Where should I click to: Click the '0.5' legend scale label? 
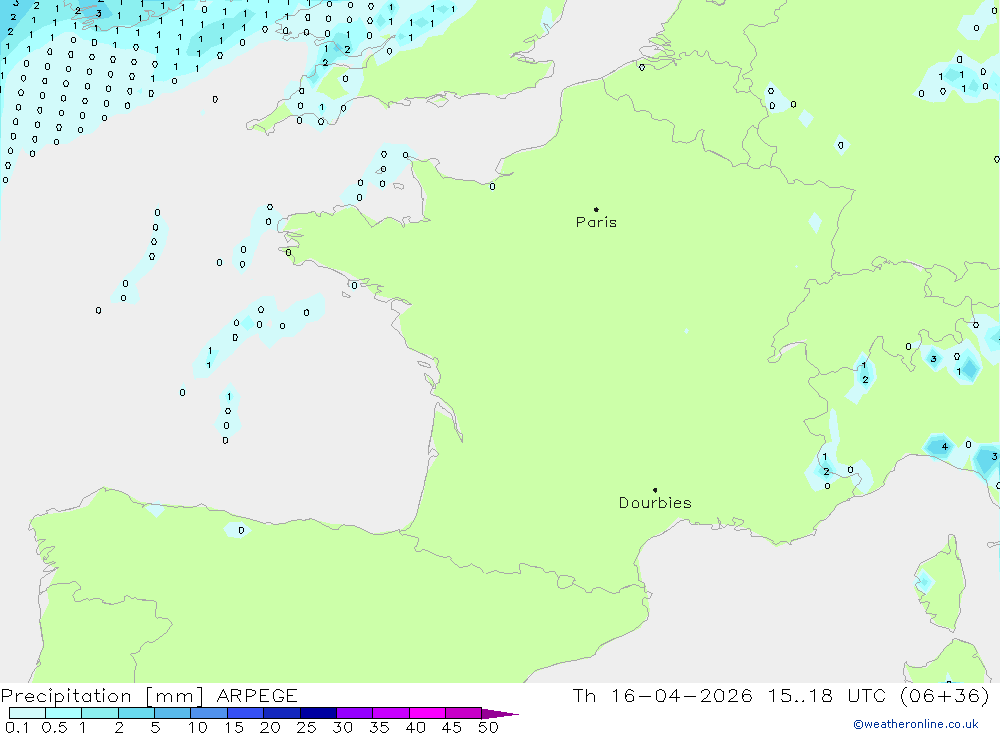point(54,727)
